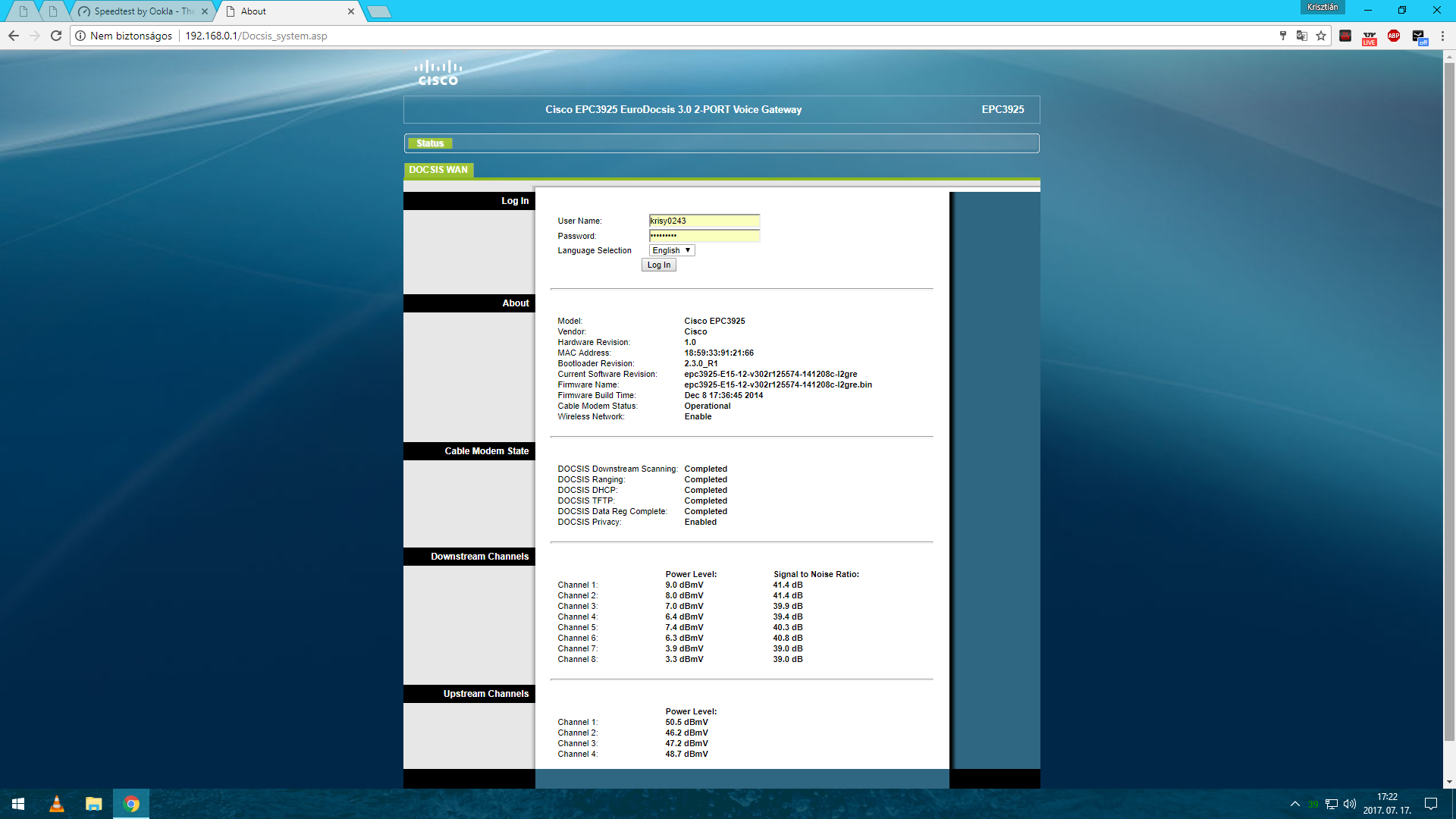Click Chrome icon in taskbar

[x=131, y=804]
